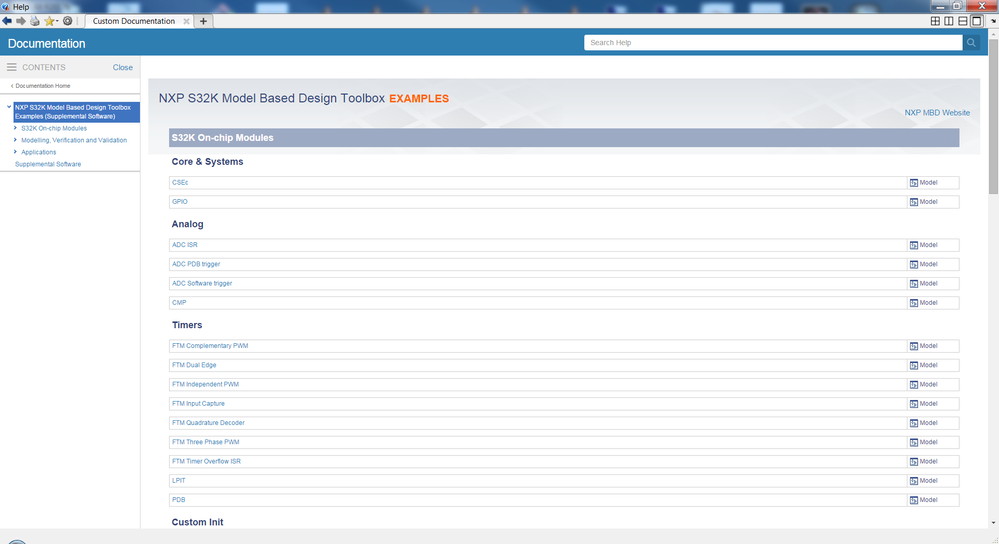Open the CSEc example link
Image resolution: width=999 pixels, height=544 pixels.
click(x=180, y=183)
